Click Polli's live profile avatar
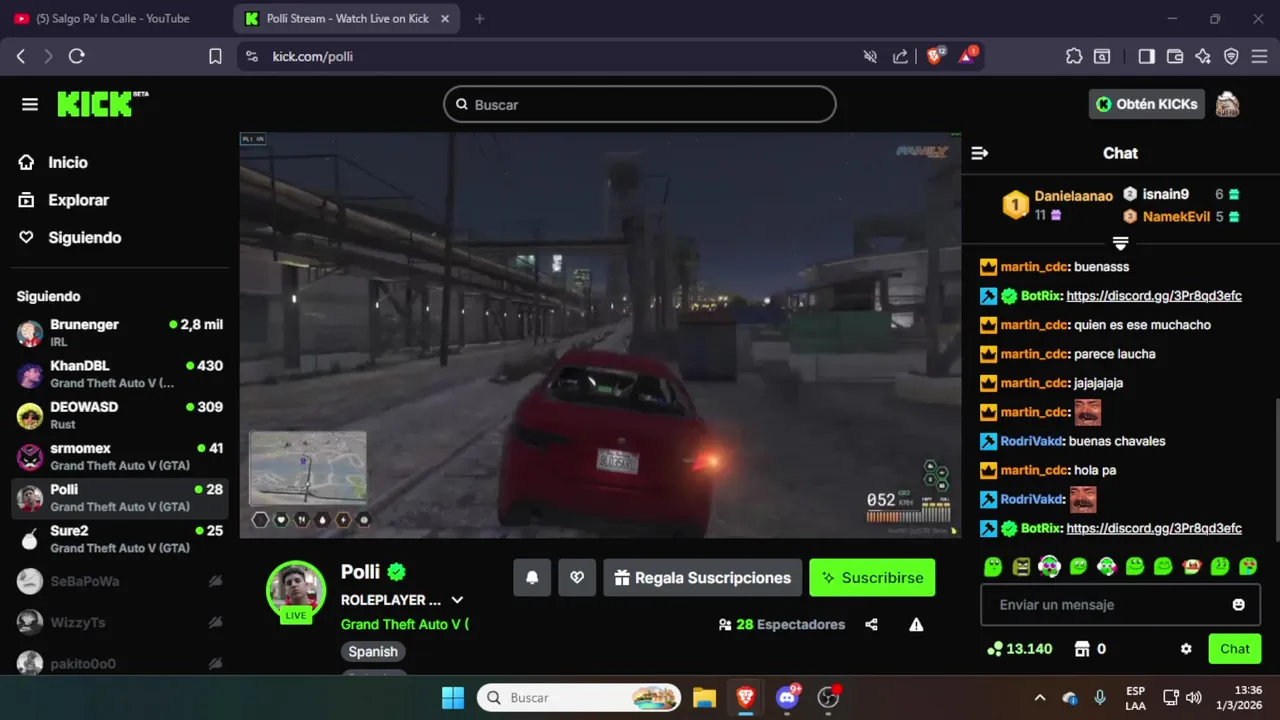This screenshot has height=720, width=1280. [x=296, y=590]
